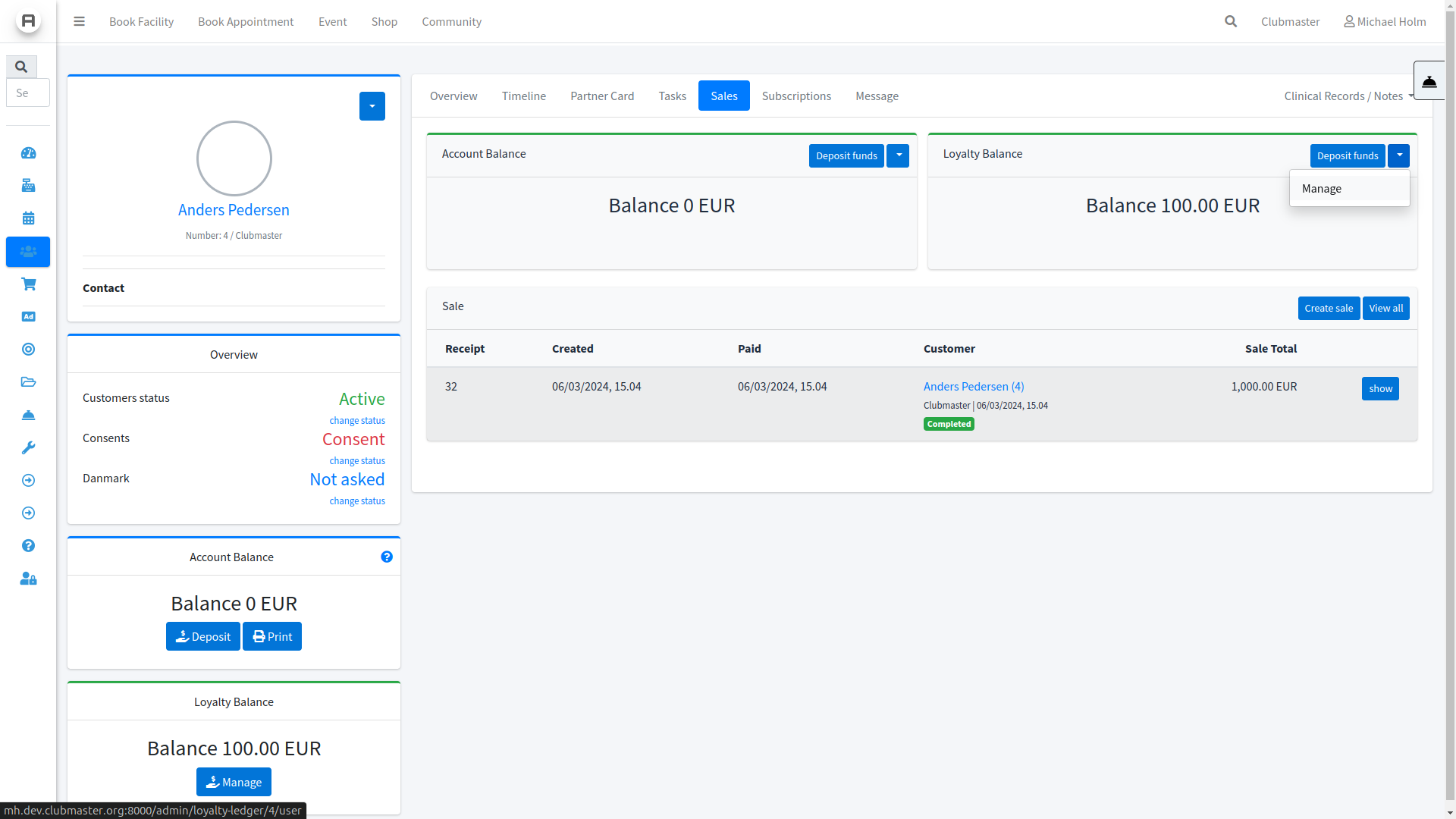Click the sidebar search input field

point(28,93)
